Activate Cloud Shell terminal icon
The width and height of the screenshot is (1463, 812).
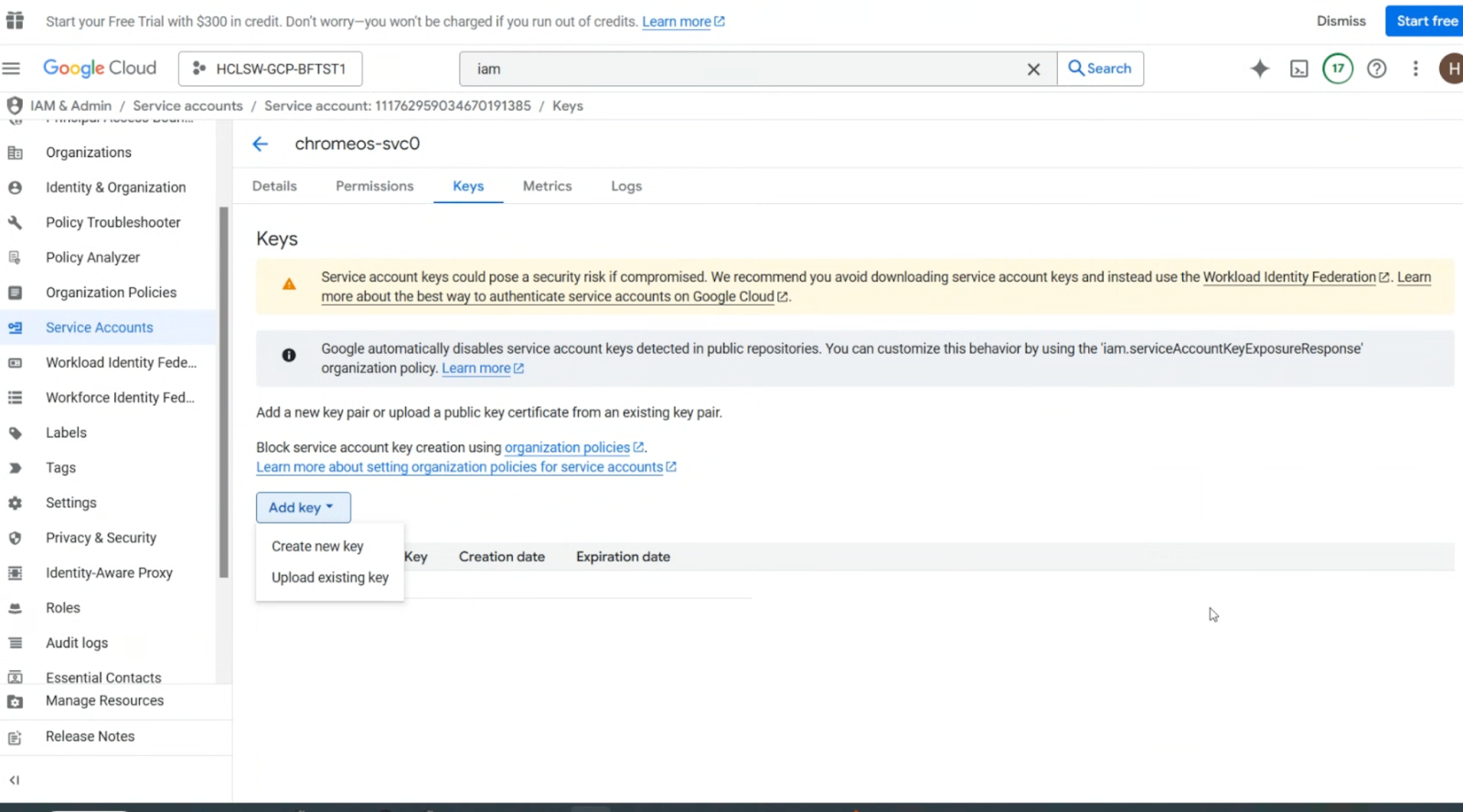click(x=1298, y=69)
